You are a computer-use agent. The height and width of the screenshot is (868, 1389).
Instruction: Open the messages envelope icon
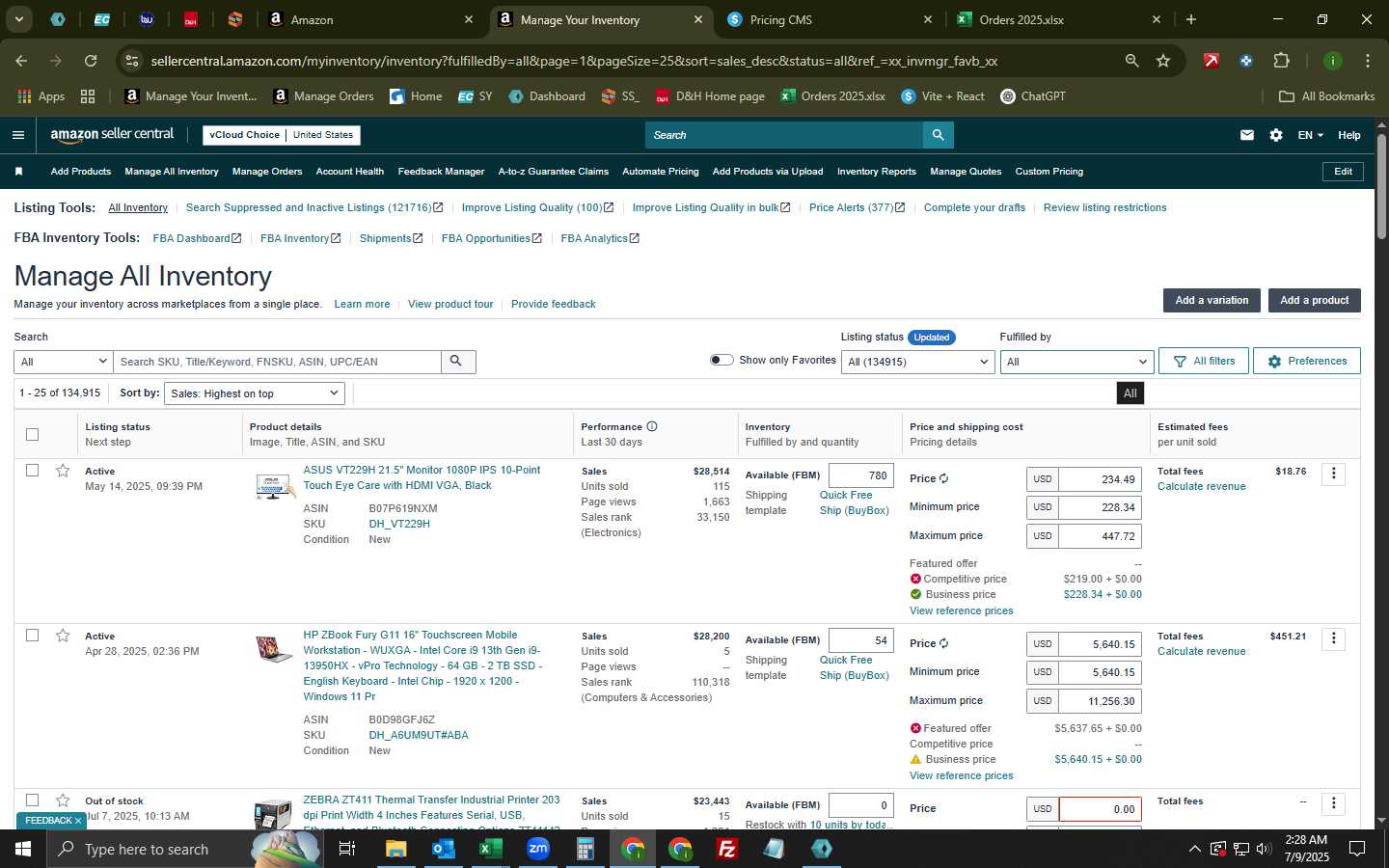[1247, 135]
